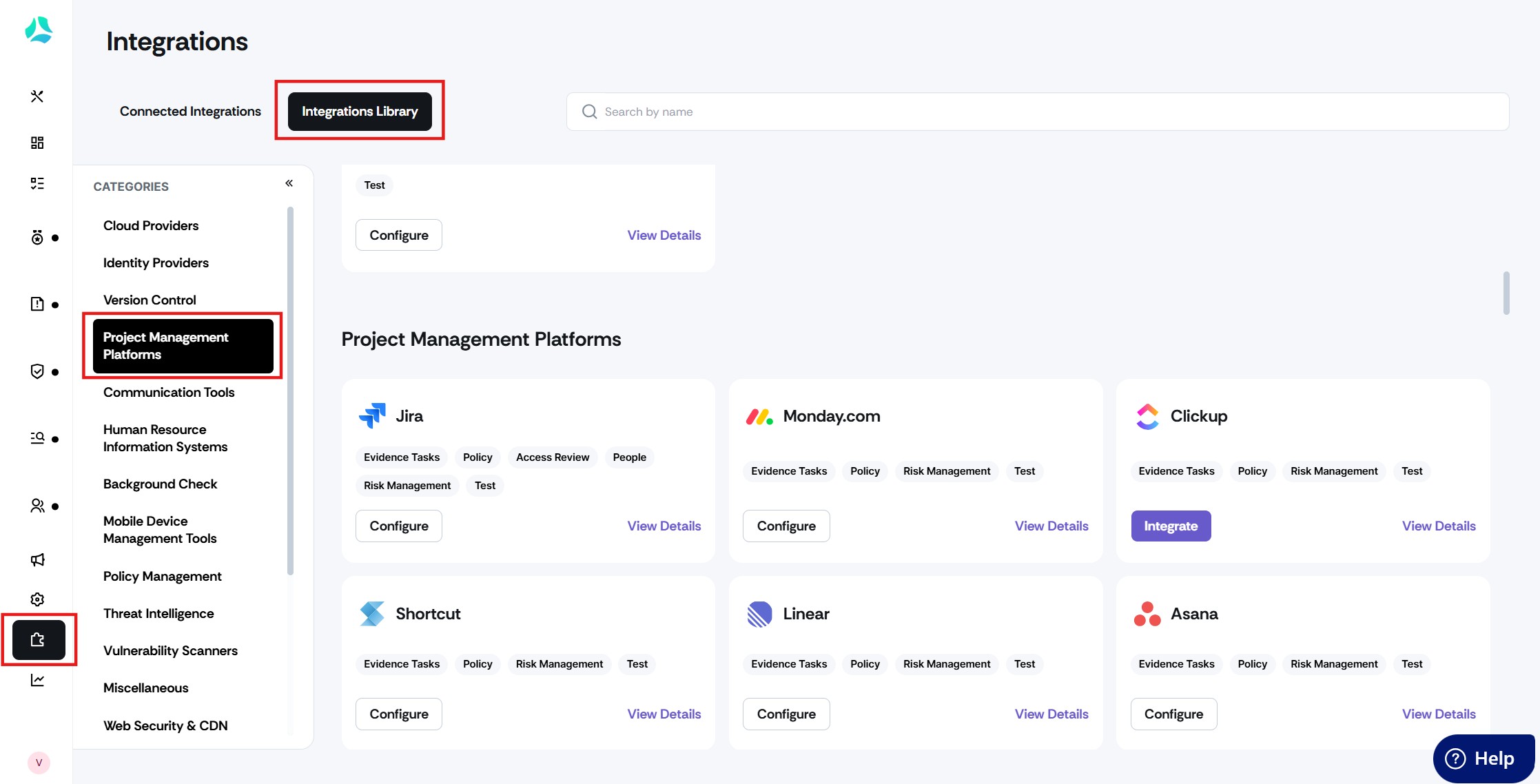Click the Clickup logo
Image resolution: width=1540 pixels, height=784 pixels.
(x=1147, y=416)
